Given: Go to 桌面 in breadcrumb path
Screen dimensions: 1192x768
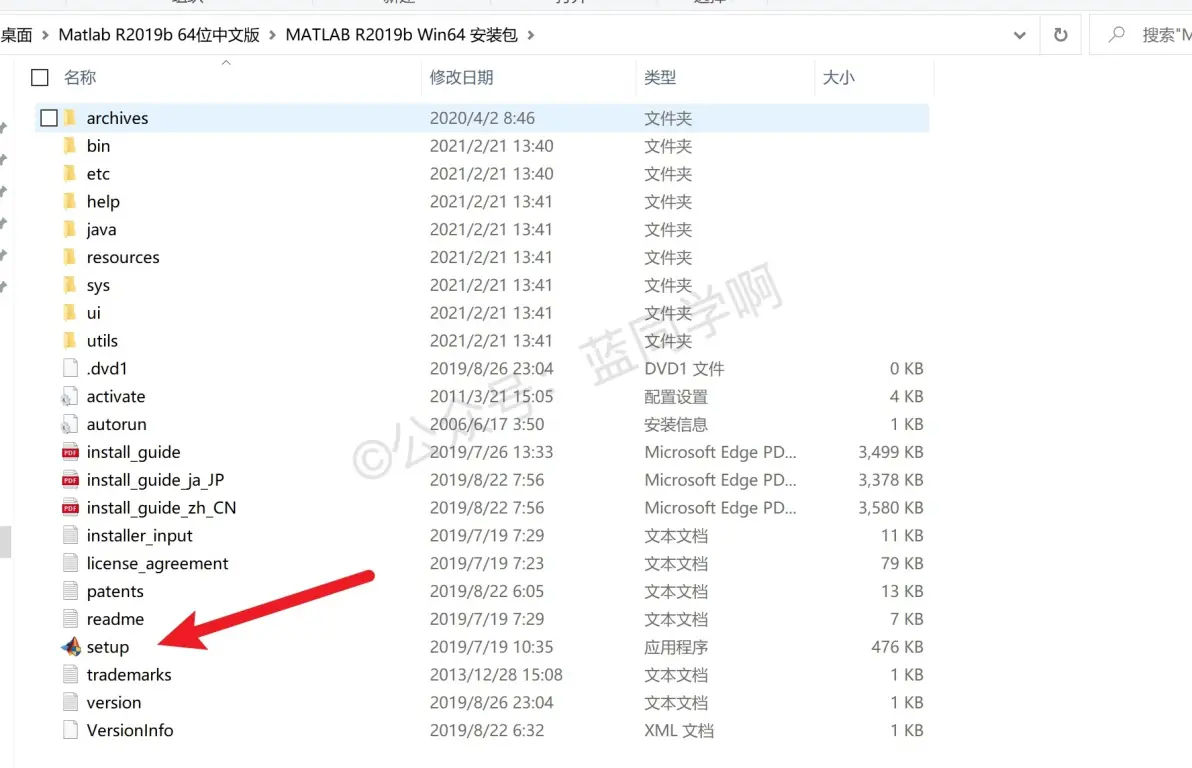Looking at the screenshot, I should pos(17,35).
